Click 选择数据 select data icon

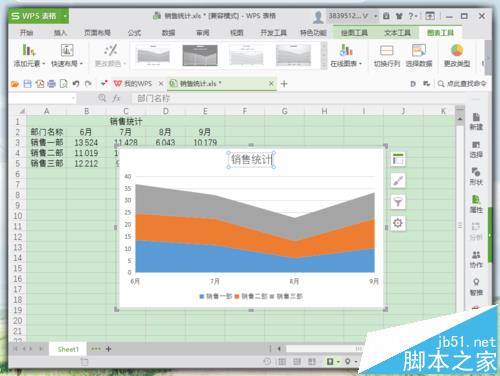pos(419,56)
